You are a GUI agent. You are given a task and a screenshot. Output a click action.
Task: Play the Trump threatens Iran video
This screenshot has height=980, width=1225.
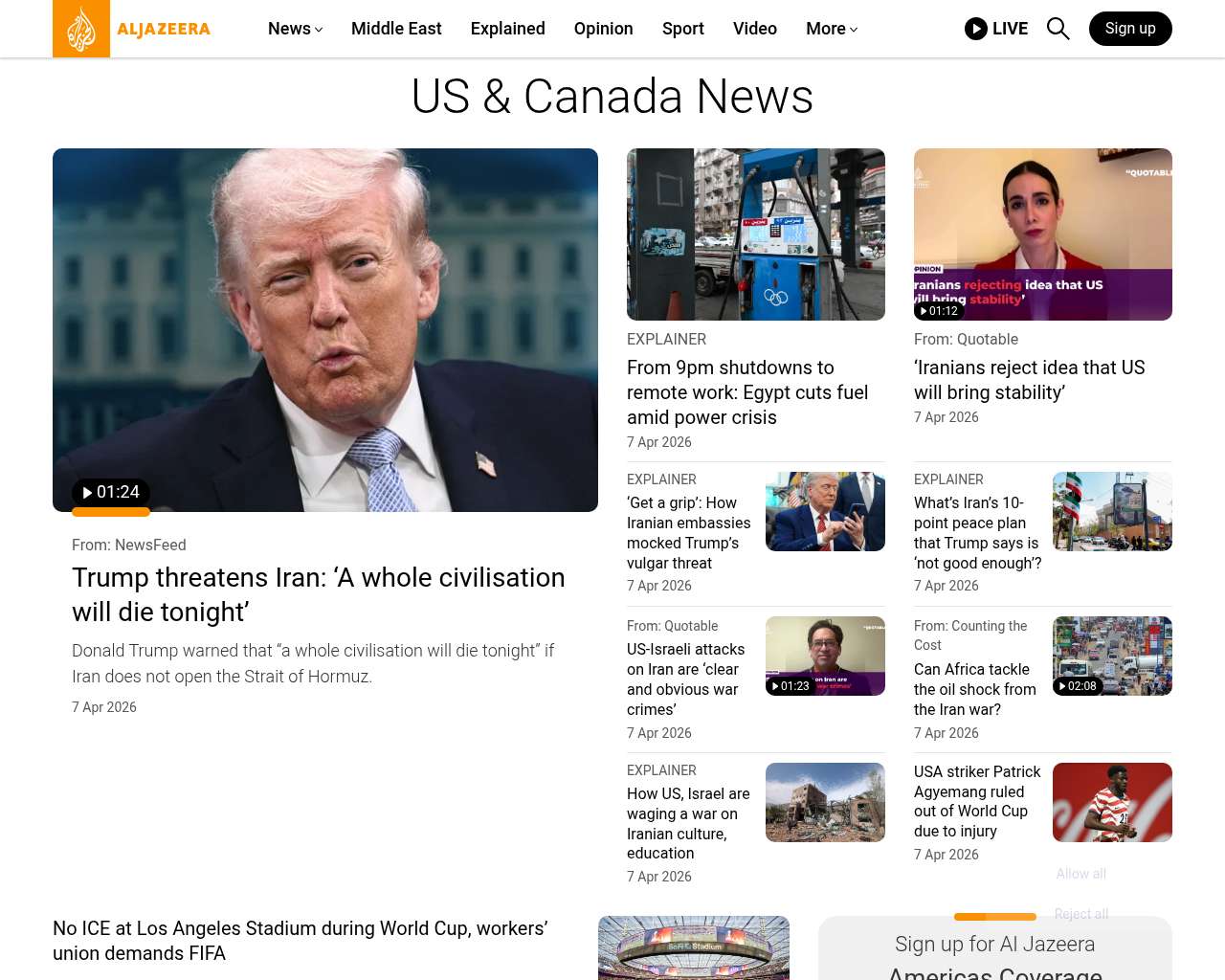tap(111, 492)
